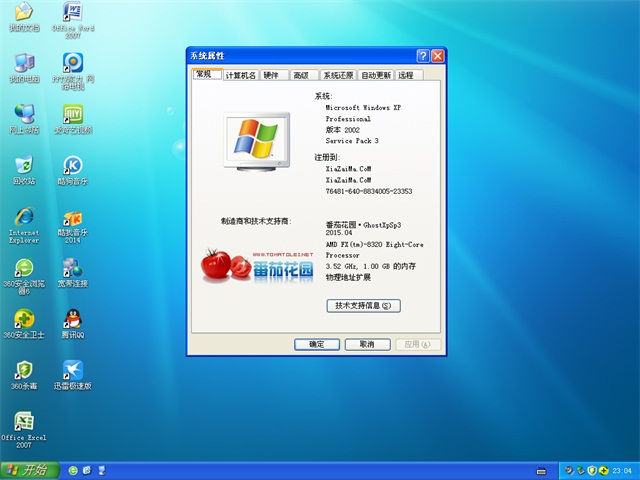Go to the 远程 tab

(x=406, y=75)
